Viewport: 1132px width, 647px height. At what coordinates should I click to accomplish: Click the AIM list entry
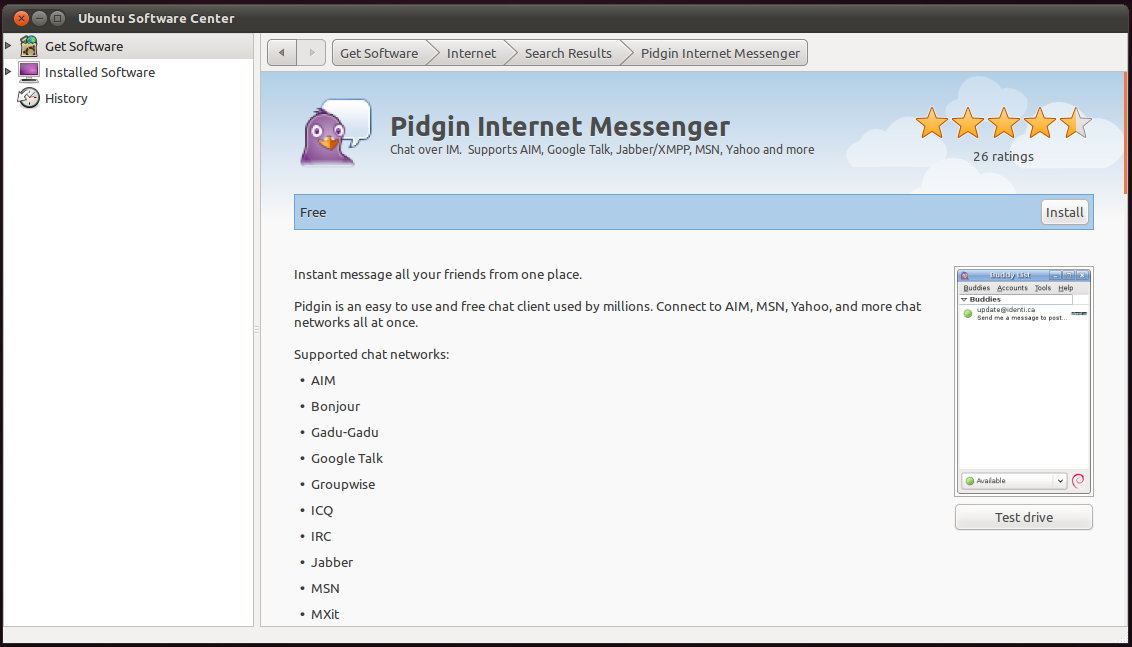[x=323, y=381]
